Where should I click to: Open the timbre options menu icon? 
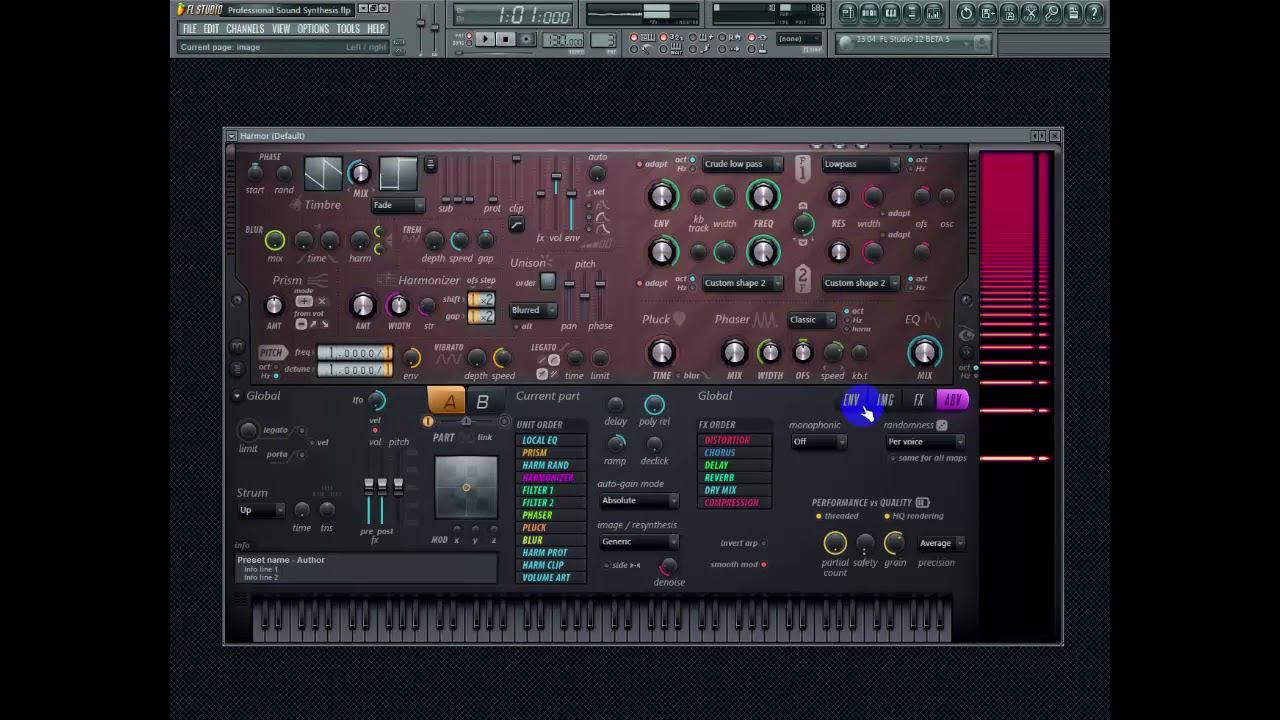coord(430,165)
